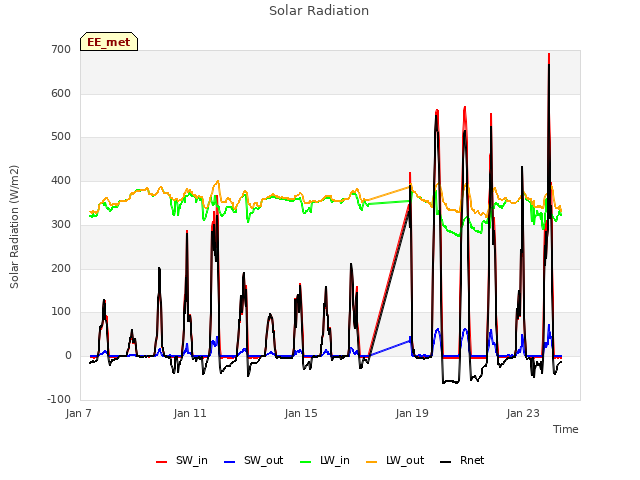The height and width of the screenshot is (480, 640).
Task: Click the Time axis title
Action: [x=565, y=429]
